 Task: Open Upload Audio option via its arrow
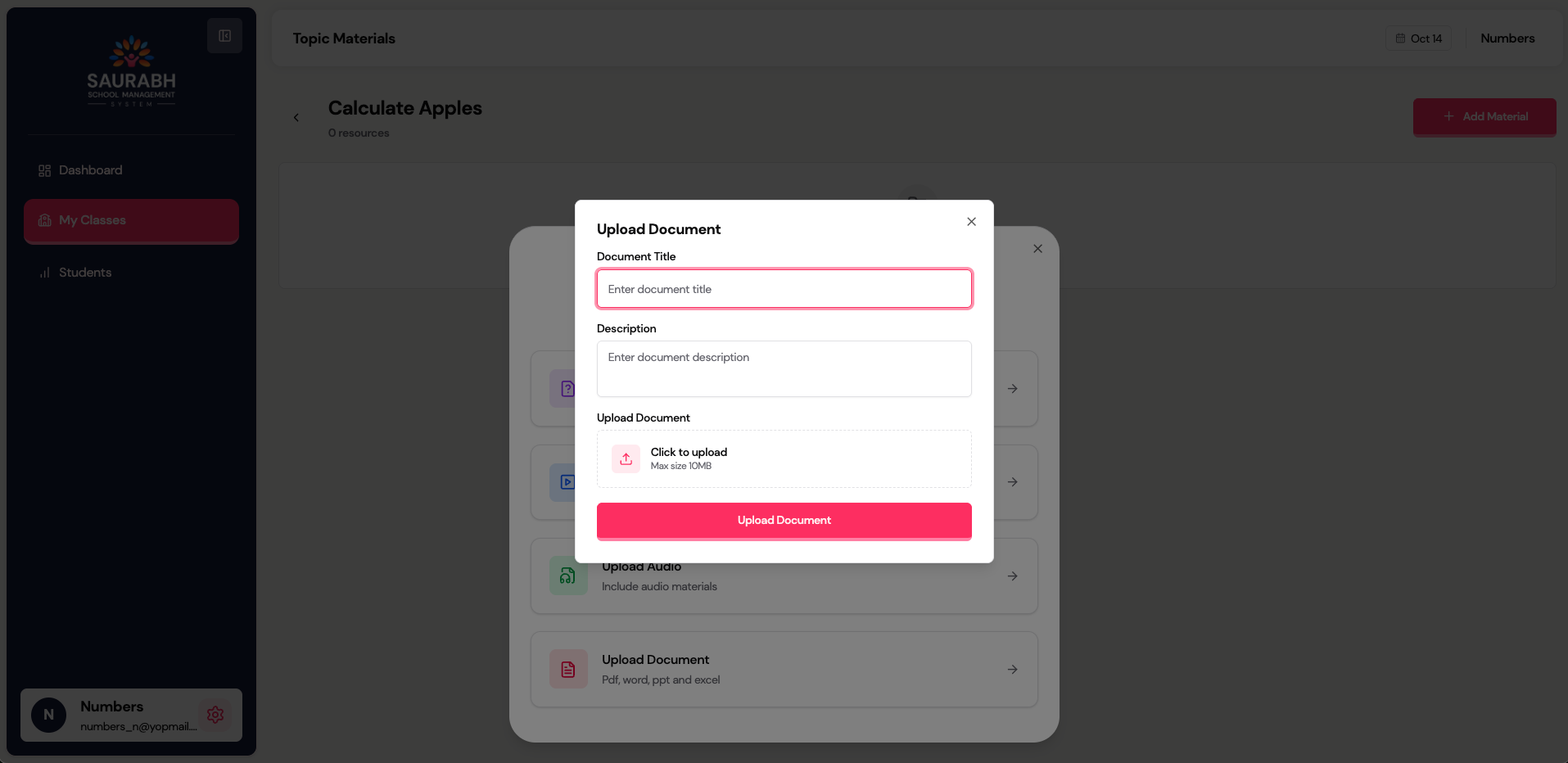pos(1013,576)
